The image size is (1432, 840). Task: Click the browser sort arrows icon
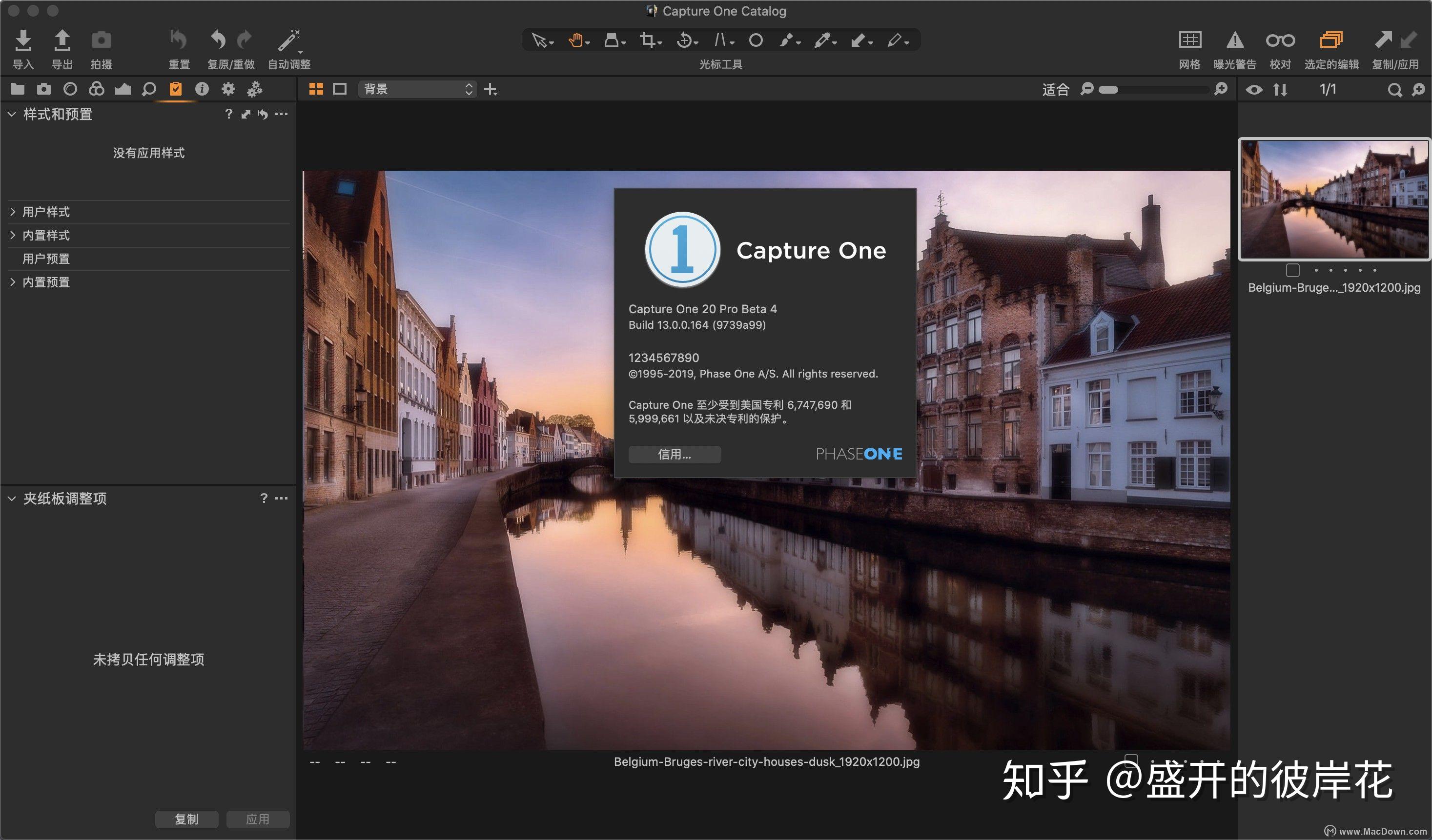[1280, 90]
